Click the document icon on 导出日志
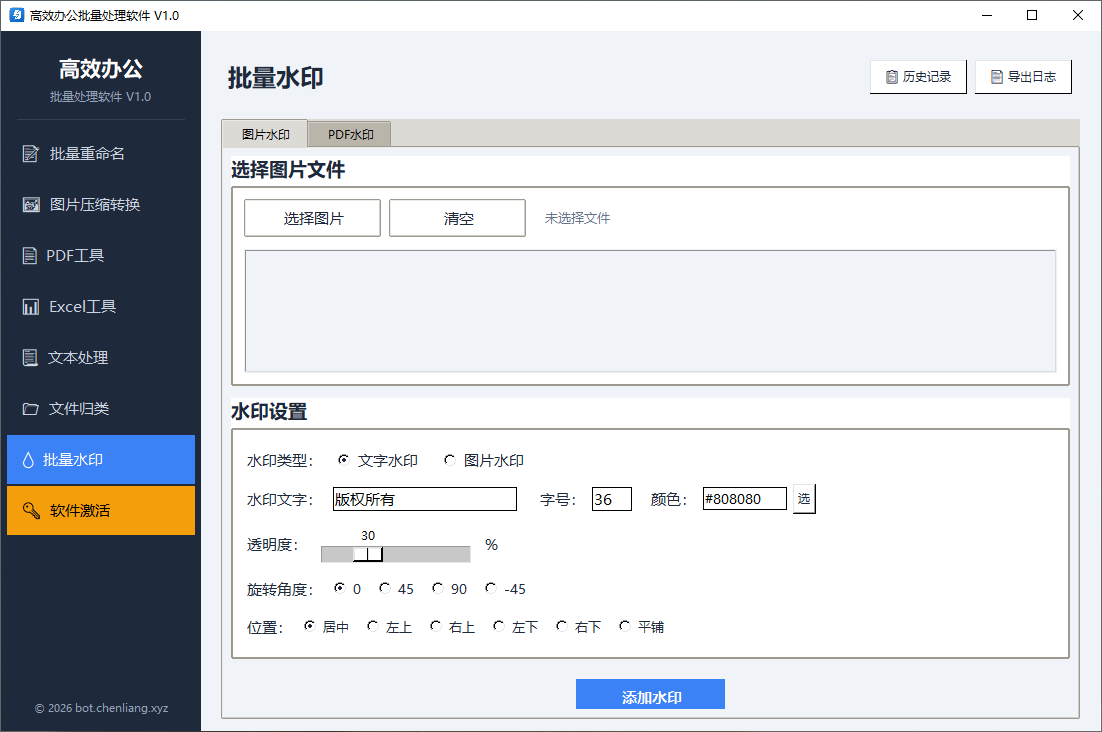 click(997, 77)
